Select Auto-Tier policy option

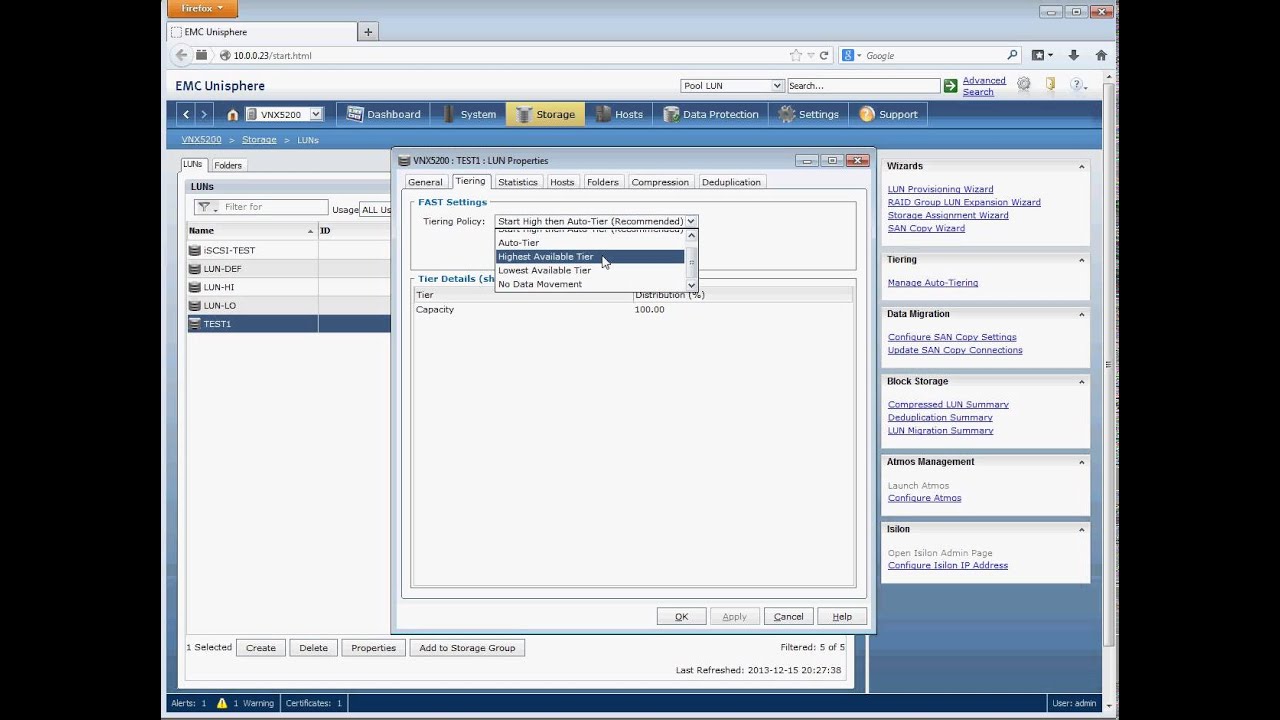[590, 243]
